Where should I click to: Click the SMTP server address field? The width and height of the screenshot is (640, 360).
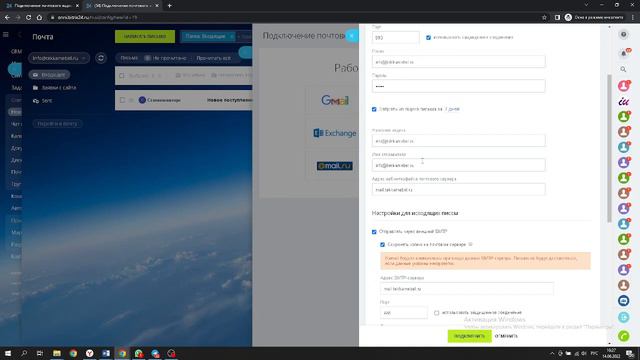coord(467,289)
